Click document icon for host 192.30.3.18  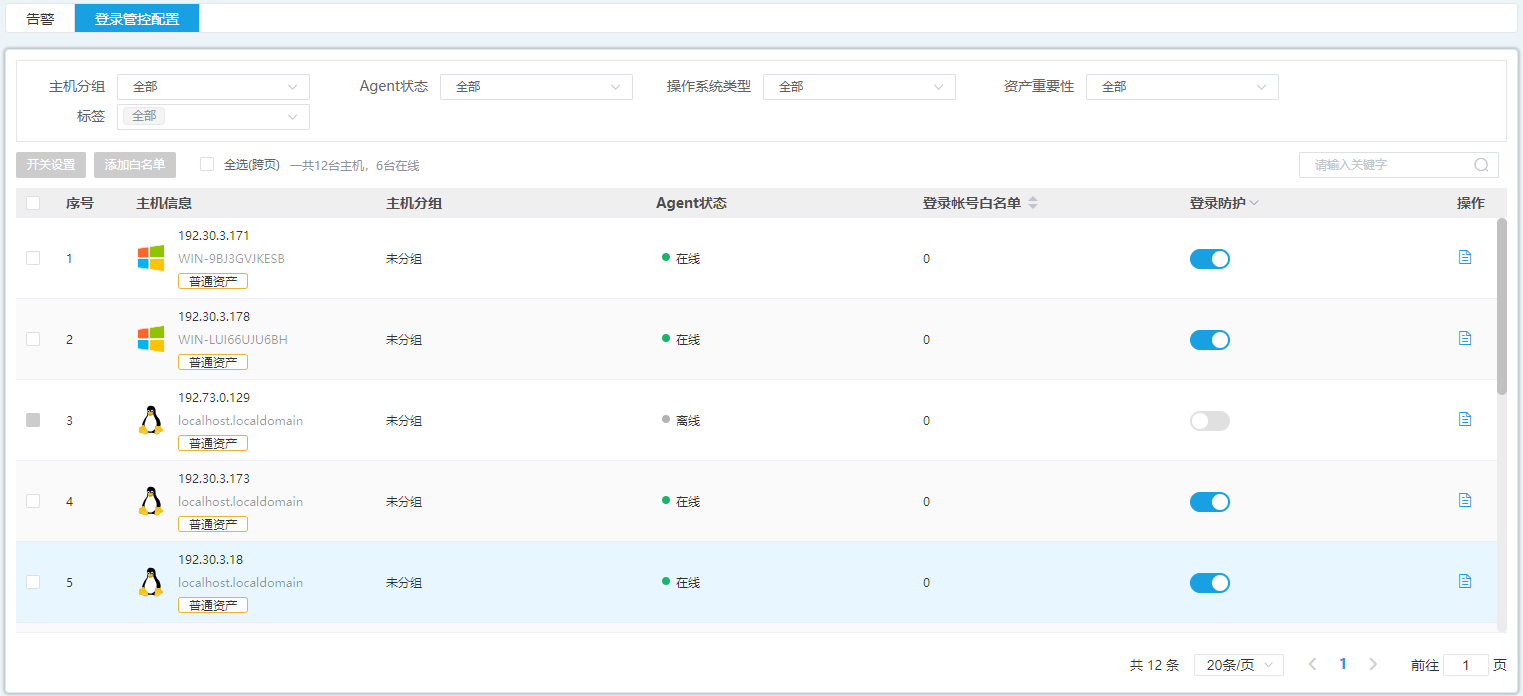pos(1465,581)
